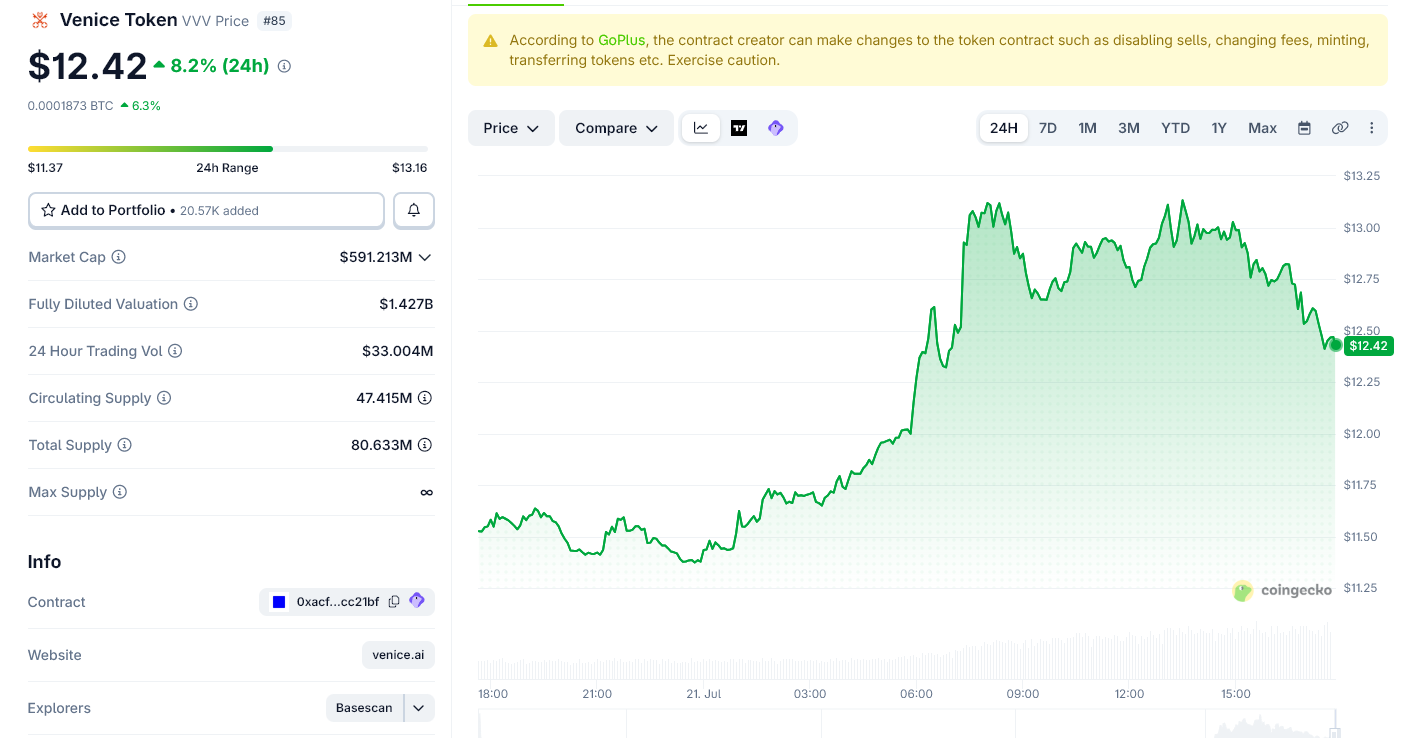Select the 1M timeframe tab
Viewport: 1403px width, 738px height.
point(1088,128)
